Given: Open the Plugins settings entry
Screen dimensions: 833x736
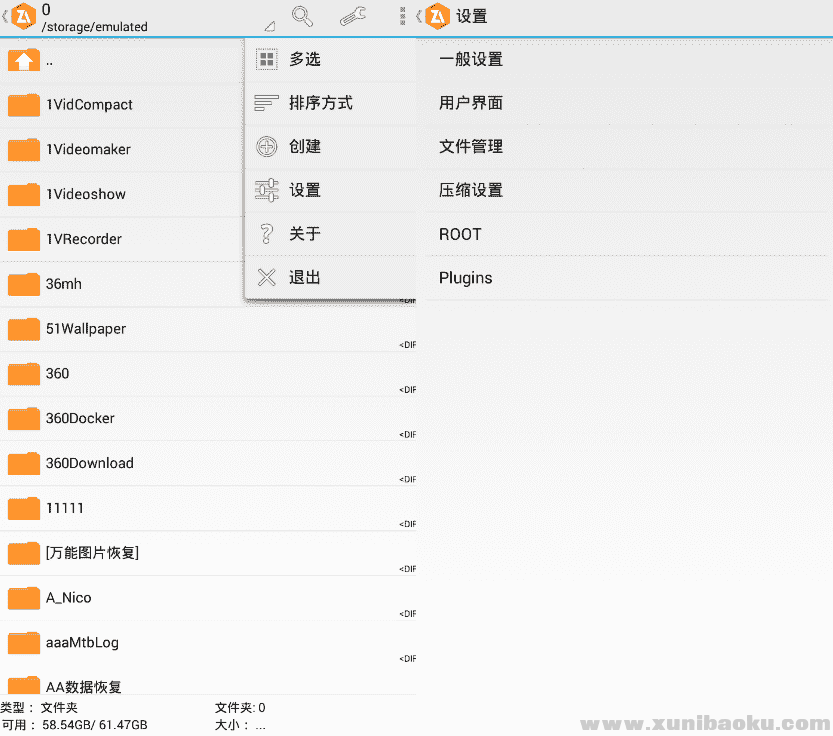Looking at the screenshot, I should tap(466, 278).
